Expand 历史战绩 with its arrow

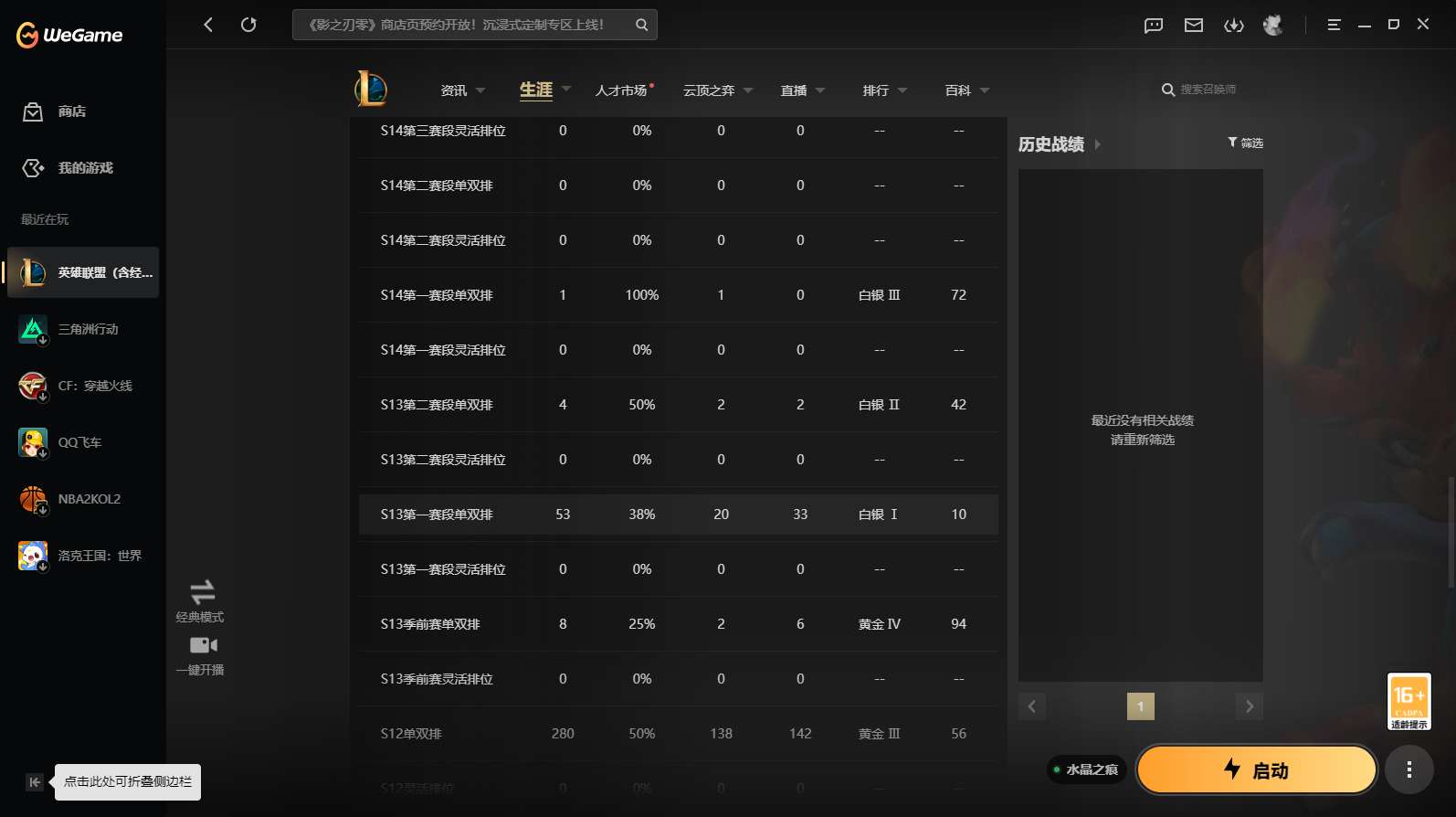[1097, 144]
